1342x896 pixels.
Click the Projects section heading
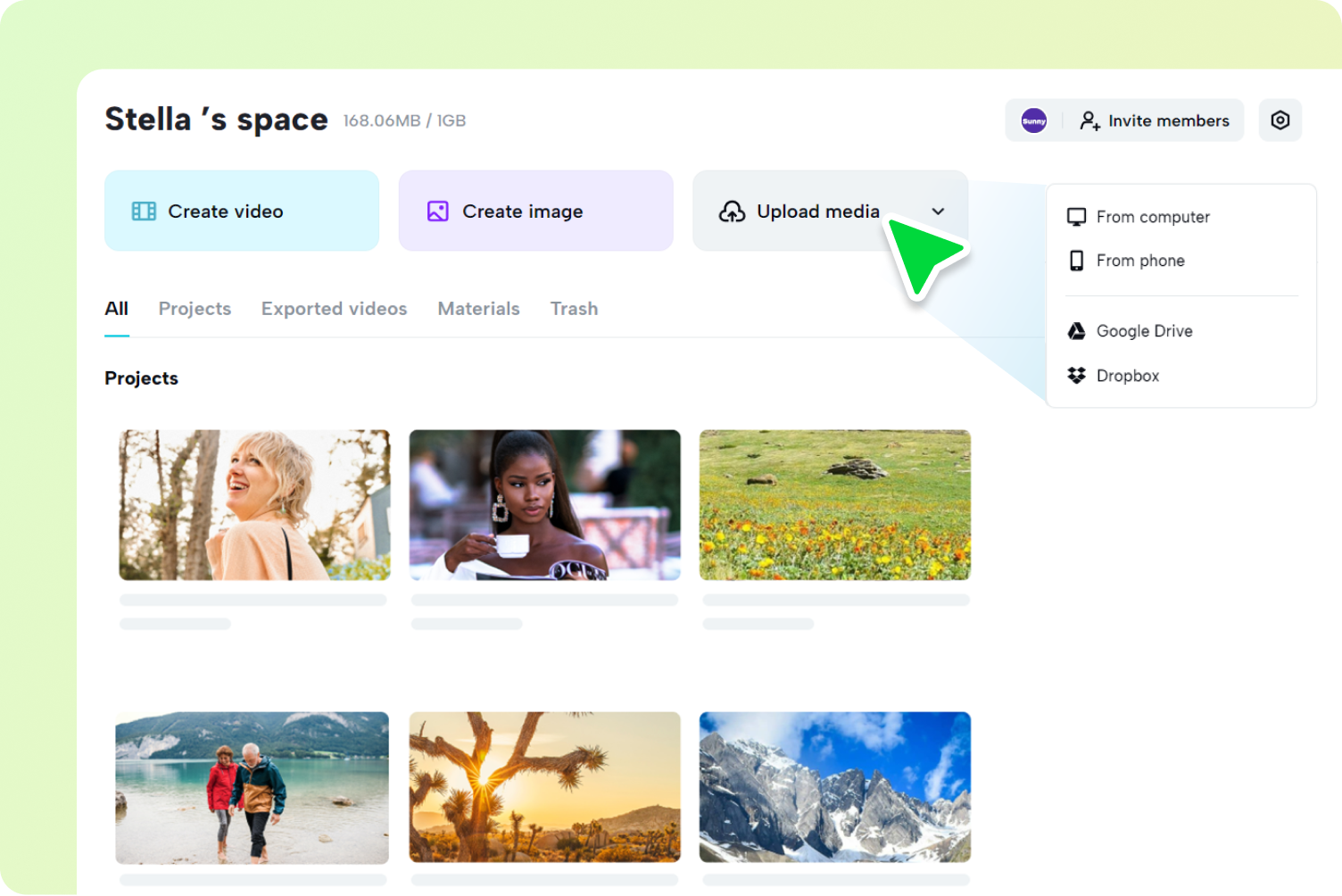click(142, 378)
